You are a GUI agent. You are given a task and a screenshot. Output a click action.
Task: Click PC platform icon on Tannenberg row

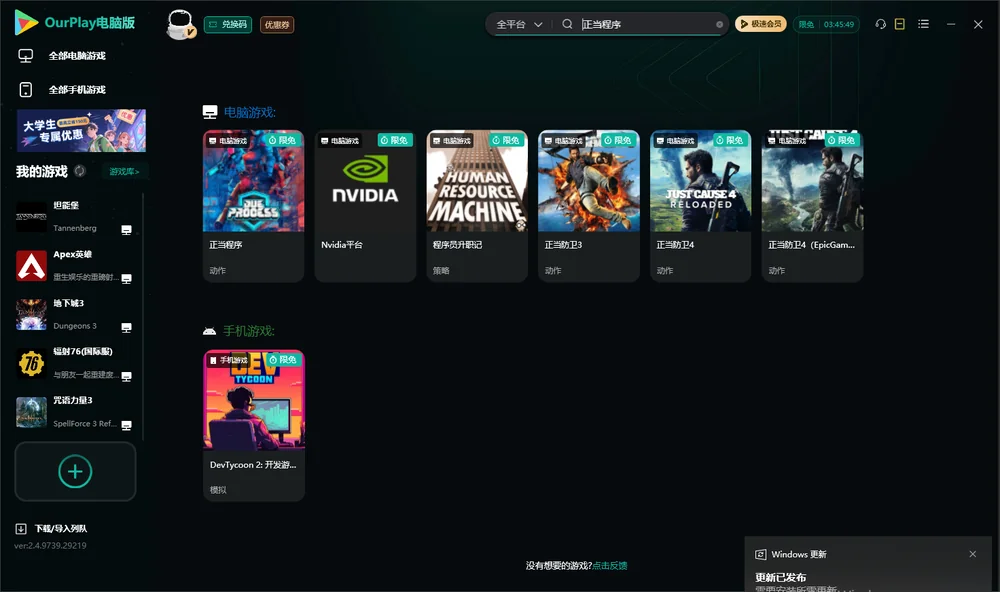click(x=126, y=230)
